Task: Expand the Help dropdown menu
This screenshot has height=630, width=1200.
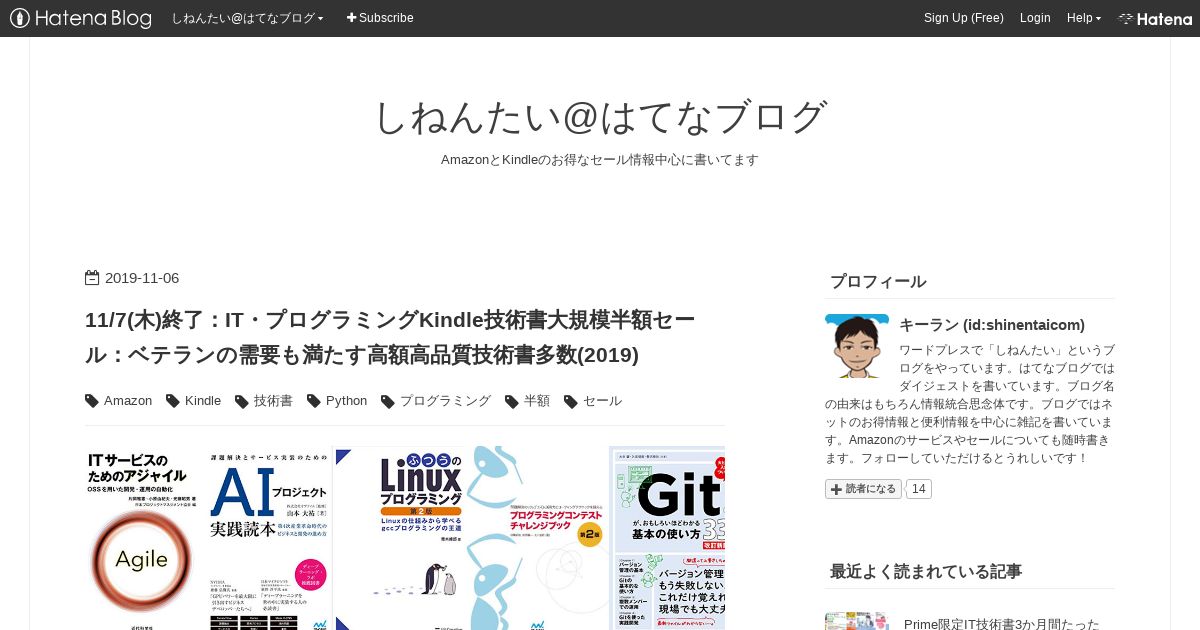Action: (1084, 18)
